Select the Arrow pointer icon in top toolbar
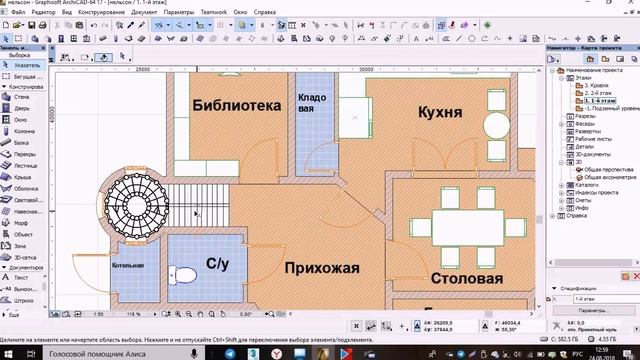The width and height of the screenshot is (640, 360). pyautogui.click(x=6, y=39)
